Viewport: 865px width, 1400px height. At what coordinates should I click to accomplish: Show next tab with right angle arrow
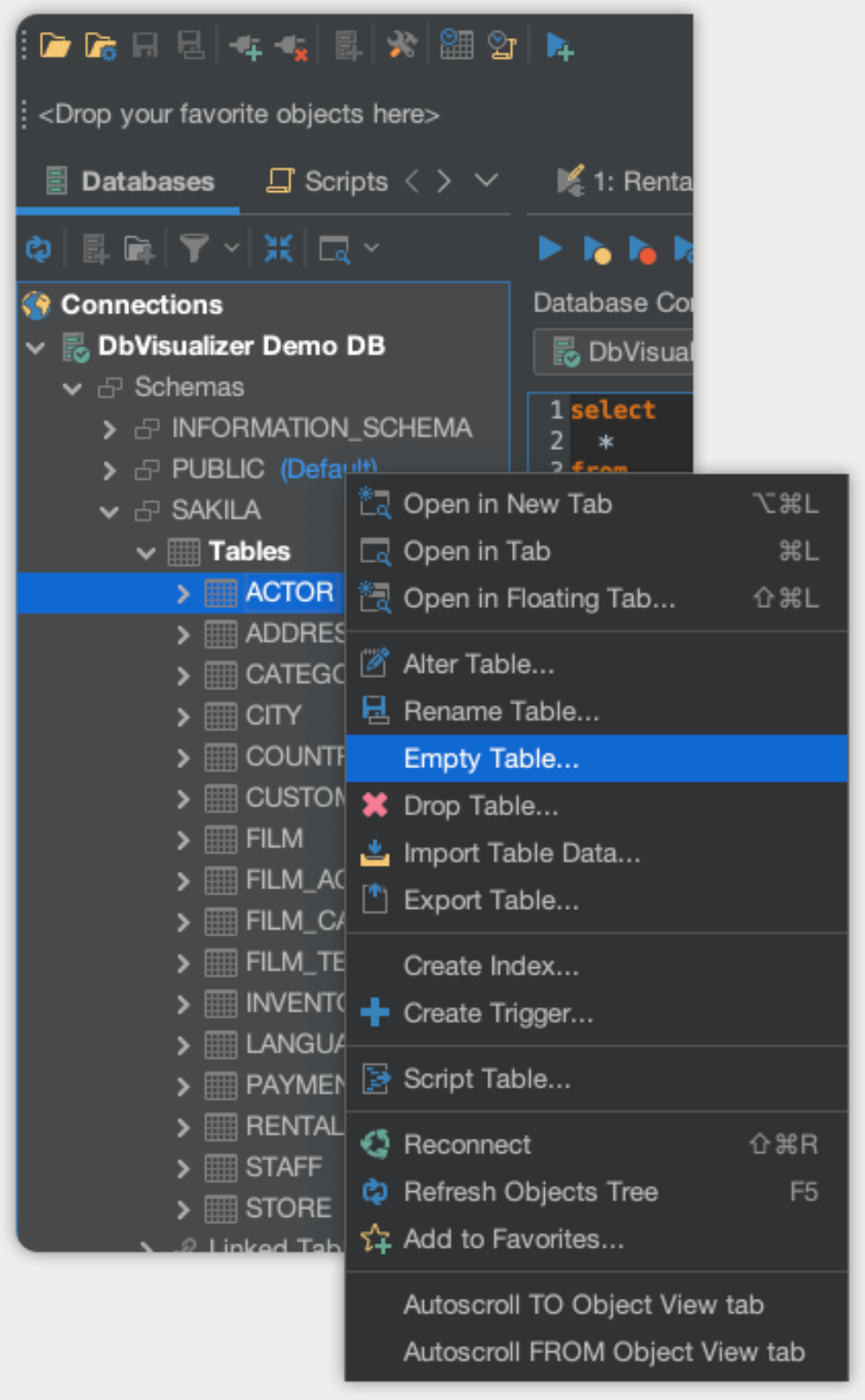coord(444,181)
